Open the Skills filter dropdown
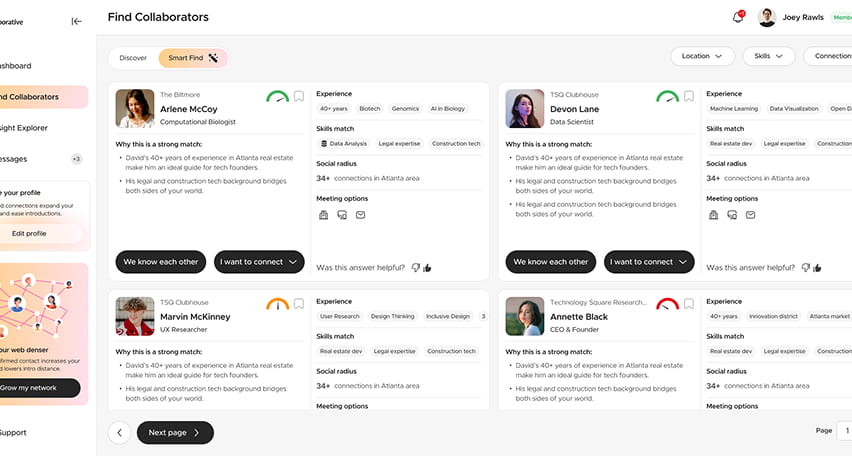 (768, 56)
